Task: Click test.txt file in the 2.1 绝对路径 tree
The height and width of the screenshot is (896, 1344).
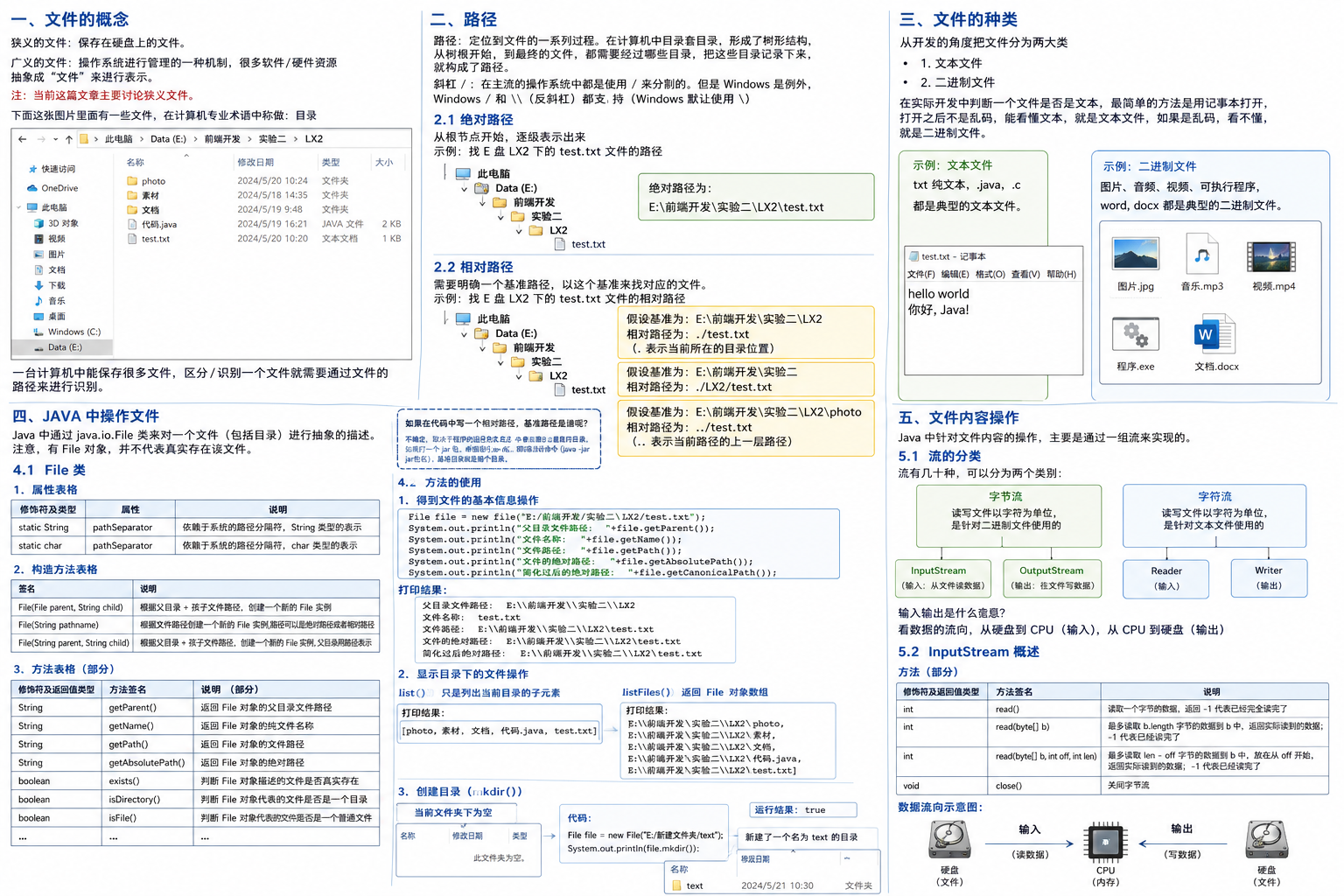Action: (x=580, y=244)
